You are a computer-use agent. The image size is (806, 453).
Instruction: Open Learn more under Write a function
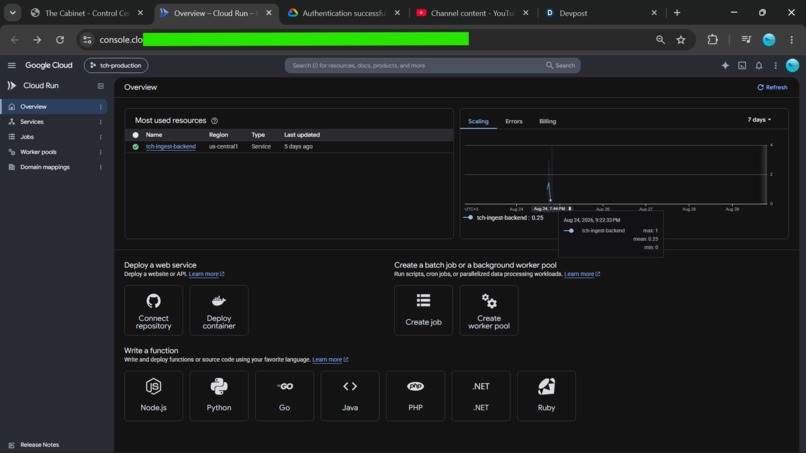tap(330, 359)
